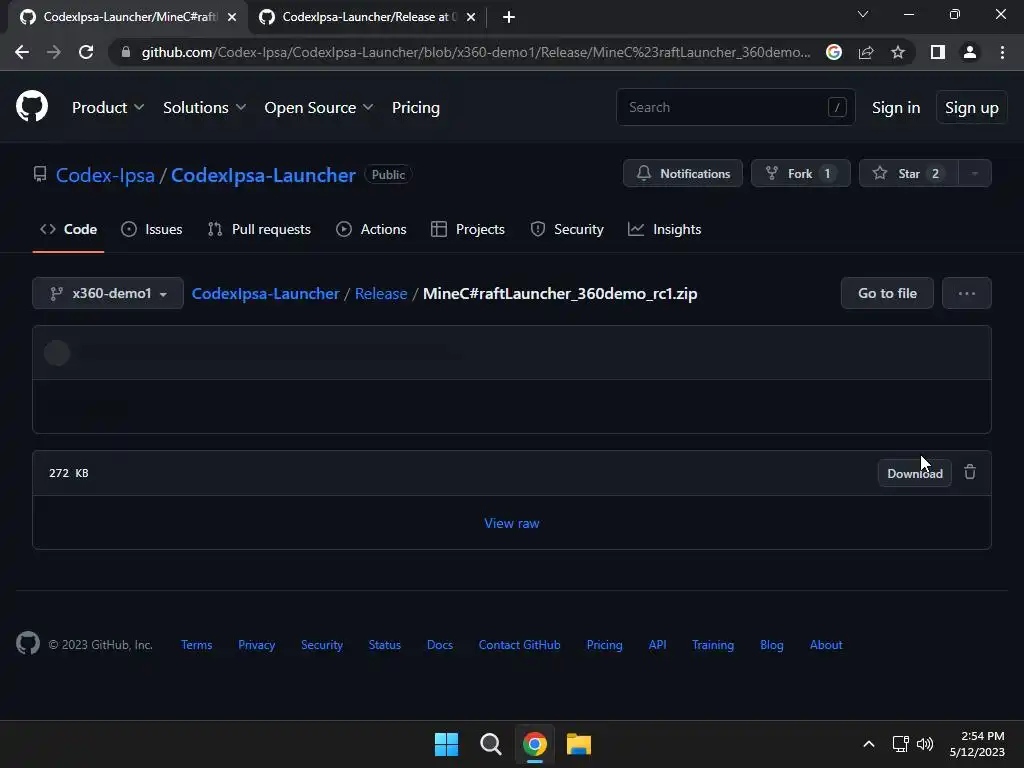Viewport: 1024px width, 768px height.
Task: Delete file with the trash icon
Action: tap(970, 472)
